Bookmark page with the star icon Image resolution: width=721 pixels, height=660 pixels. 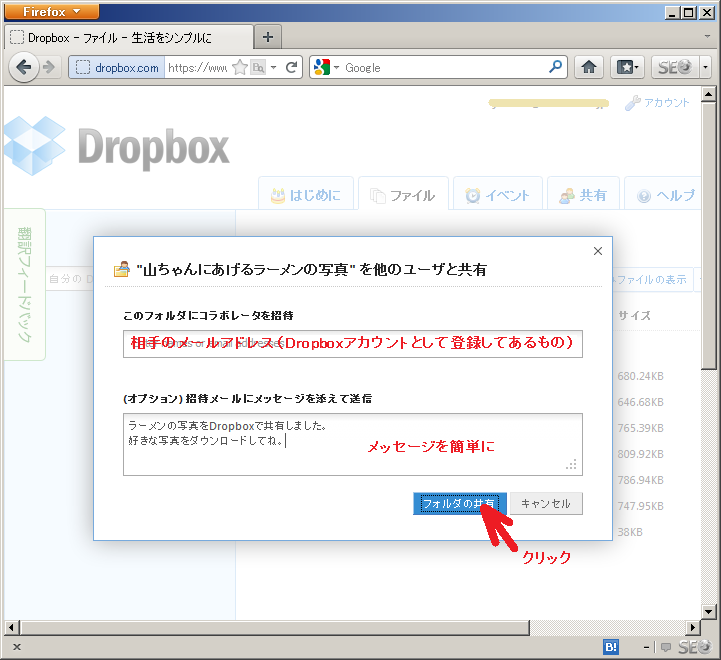(x=240, y=68)
